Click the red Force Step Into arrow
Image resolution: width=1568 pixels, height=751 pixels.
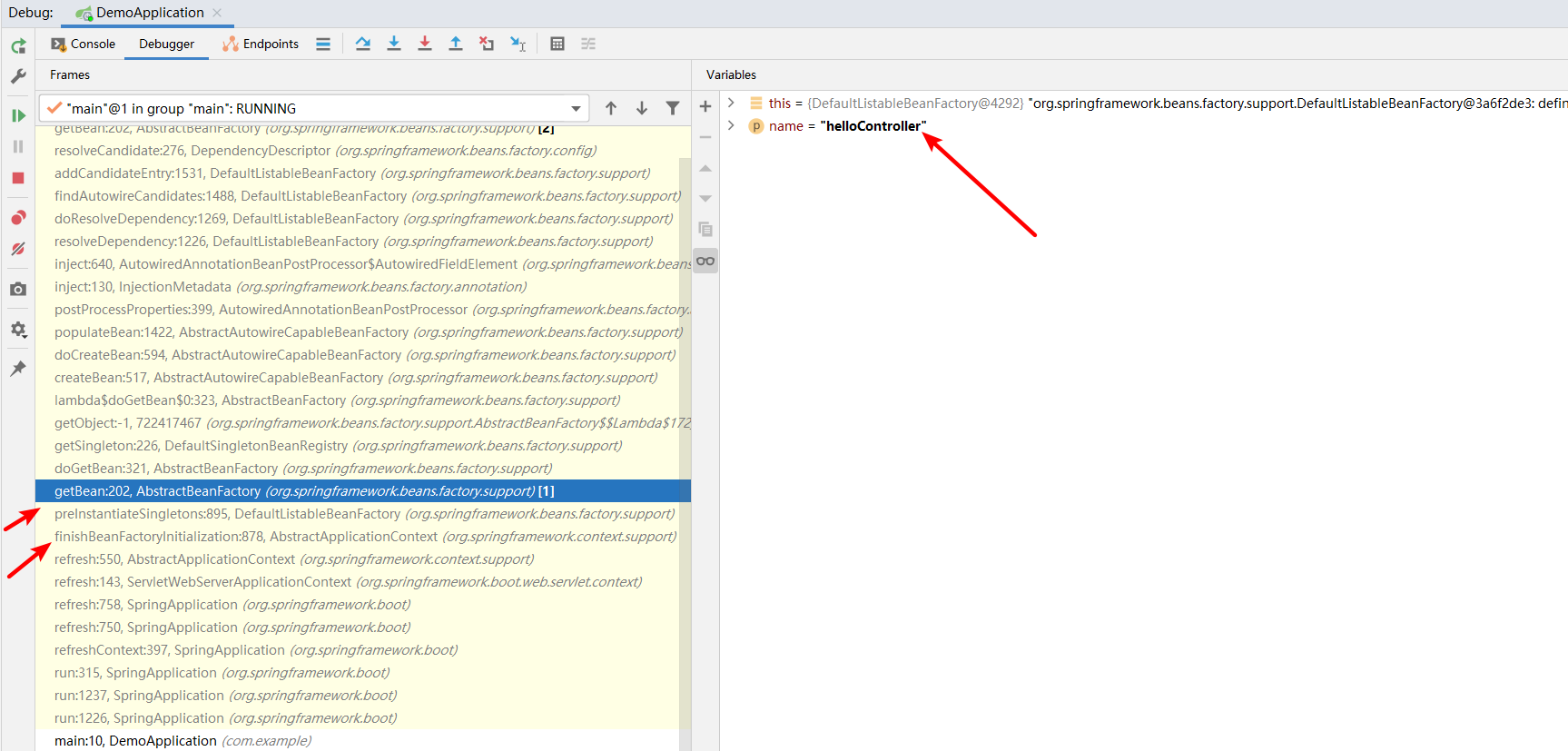pos(425,44)
